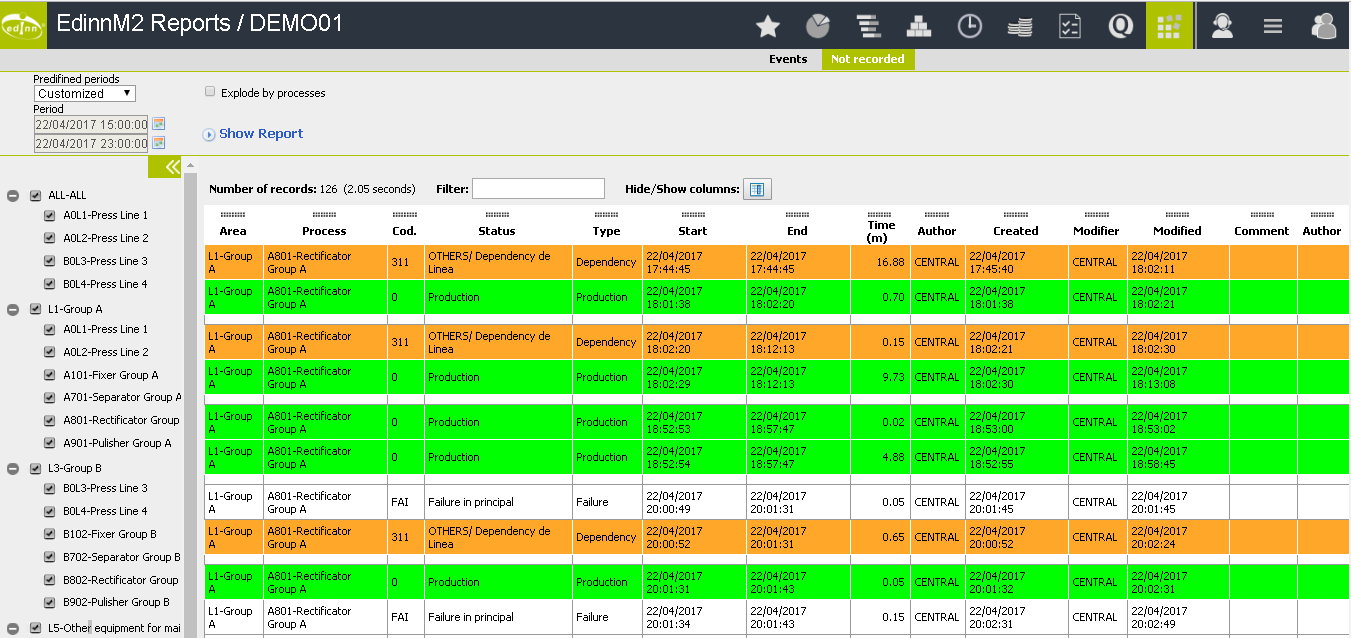Open the clock icon in header
This screenshot has height=638, width=1351.
coord(969,26)
